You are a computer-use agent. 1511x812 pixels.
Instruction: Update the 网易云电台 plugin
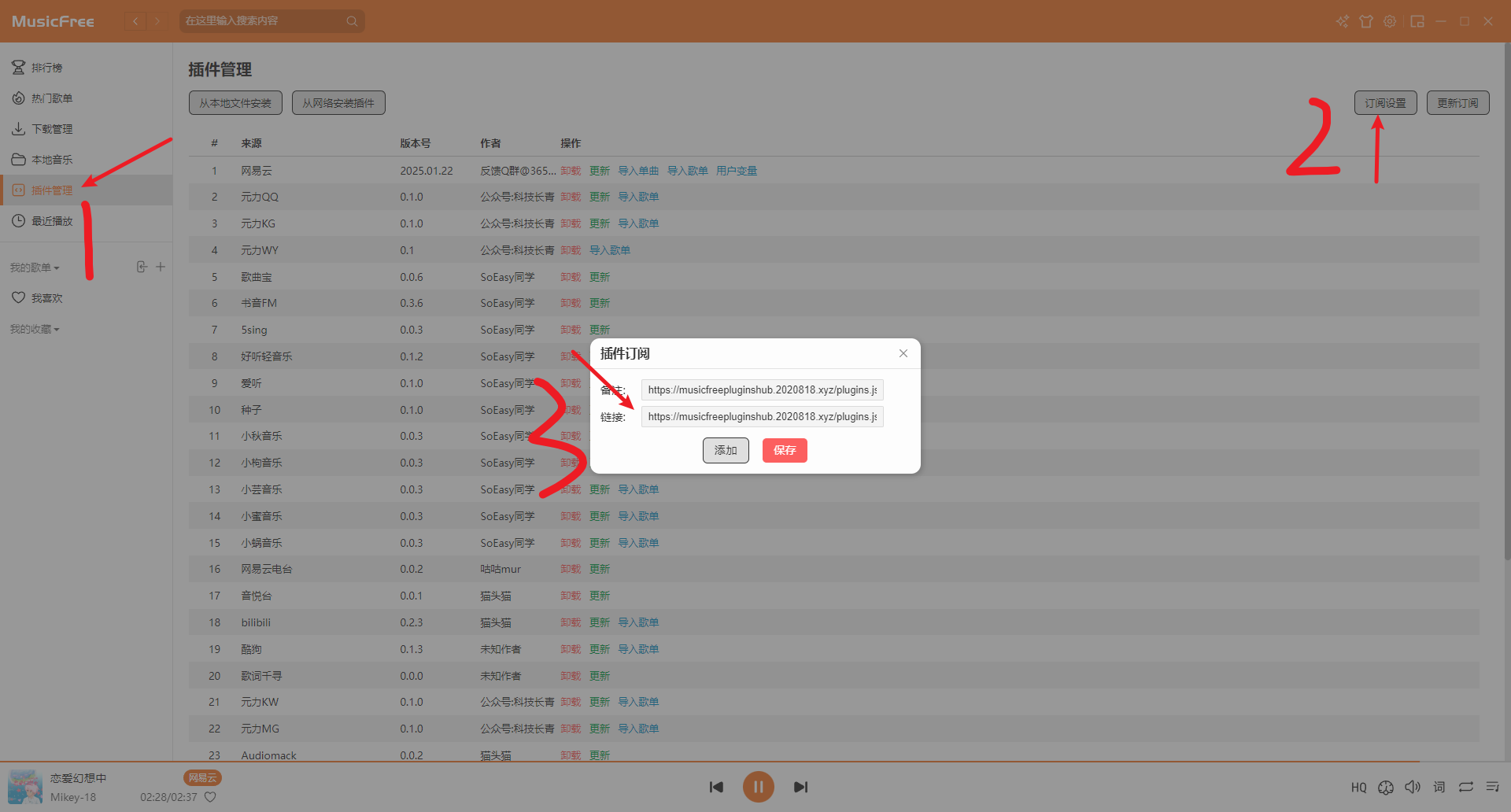[x=600, y=569]
